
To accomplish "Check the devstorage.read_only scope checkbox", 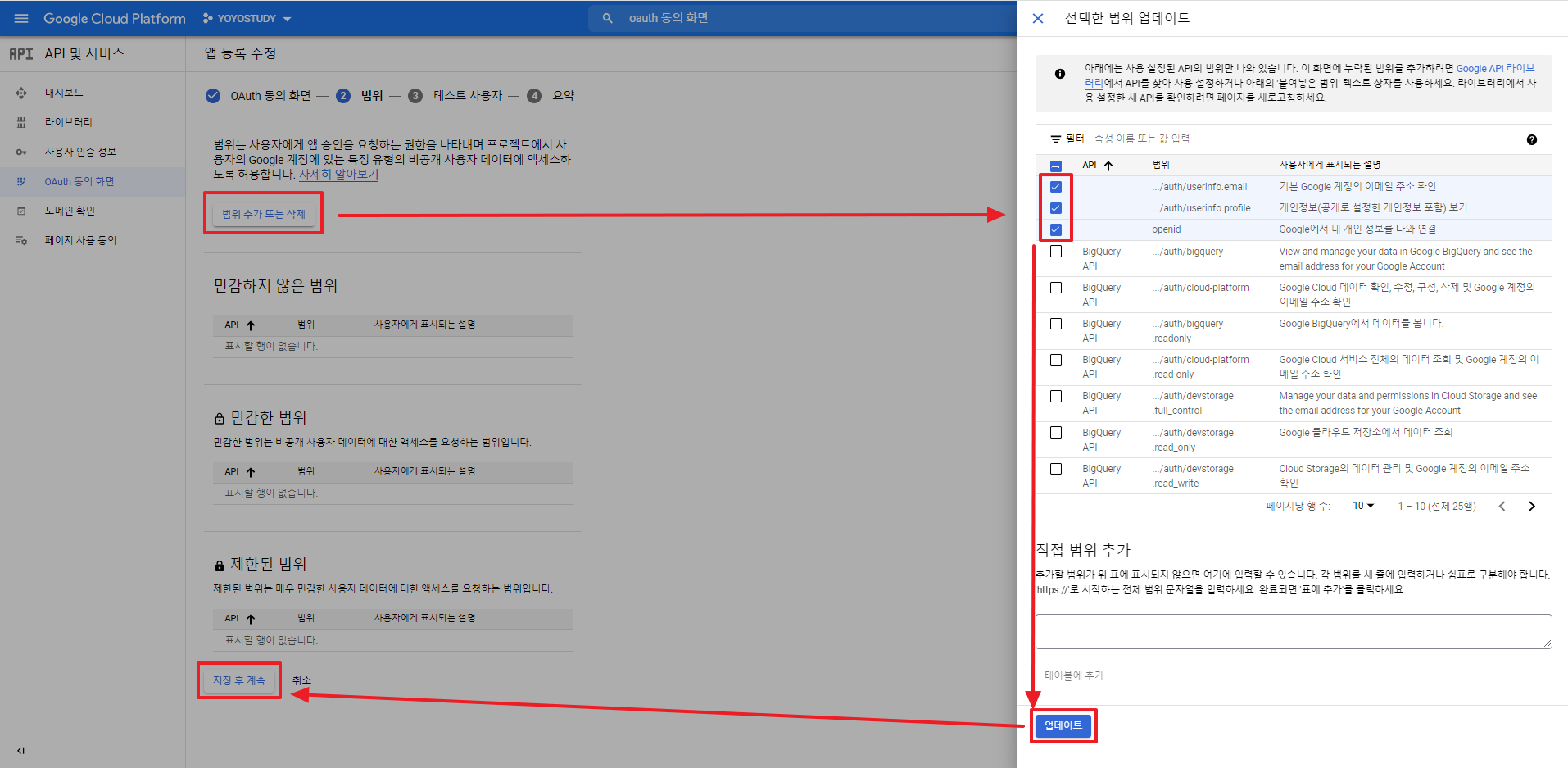I will (x=1056, y=432).
